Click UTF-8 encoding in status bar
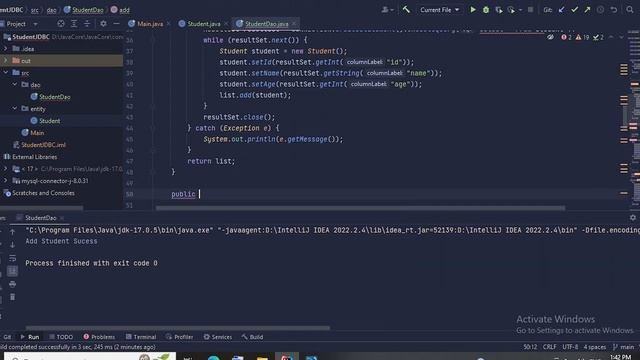The height and width of the screenshot is (360, 640). pos(570,347)
